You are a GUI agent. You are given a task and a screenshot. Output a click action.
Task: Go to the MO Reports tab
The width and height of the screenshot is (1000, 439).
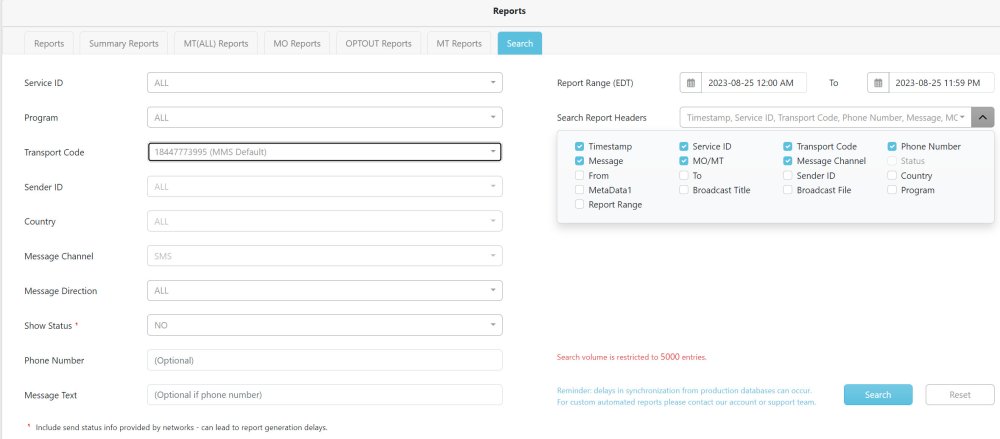point(297,44)
